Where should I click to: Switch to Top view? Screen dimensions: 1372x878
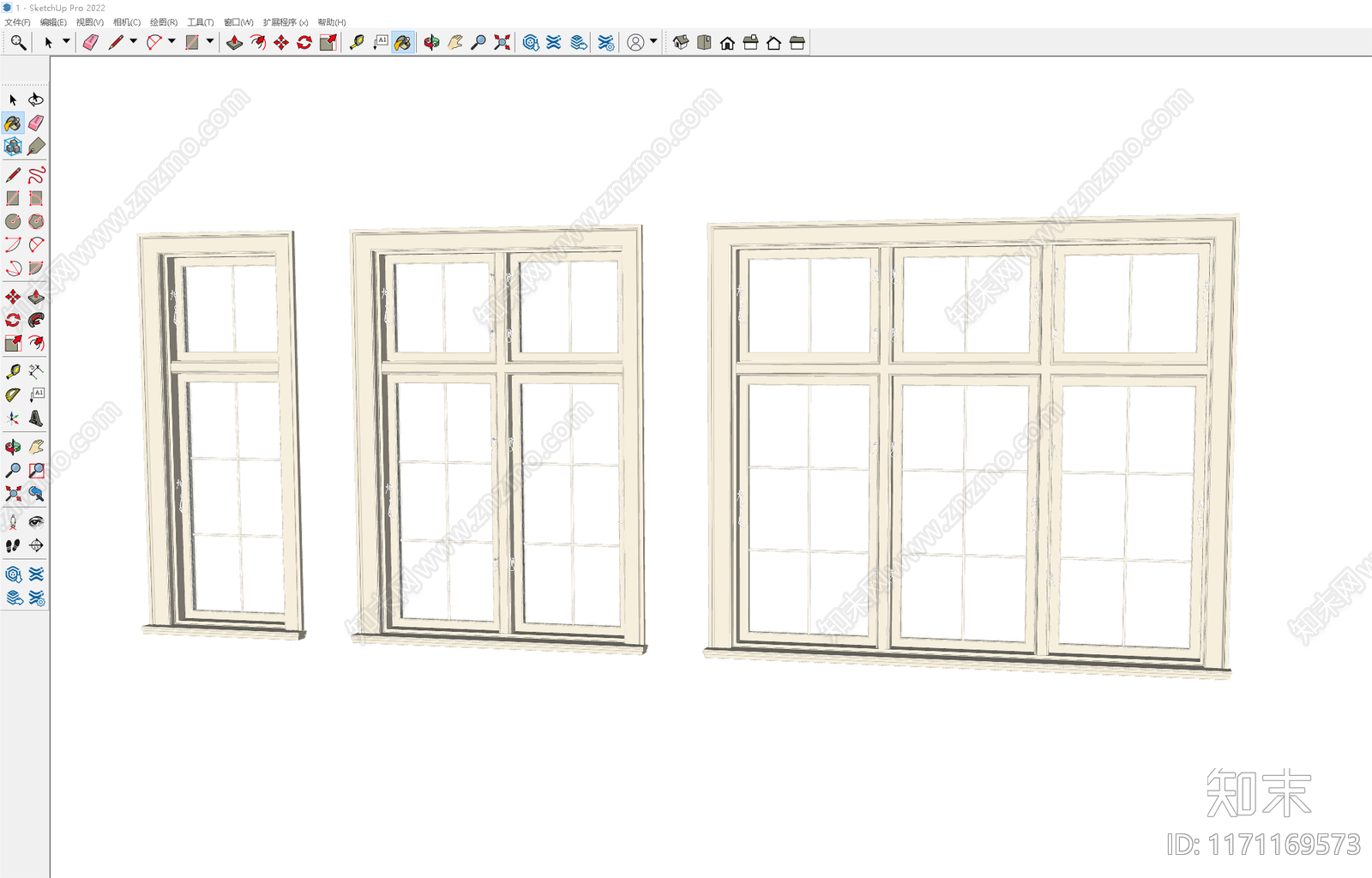[704, 42]
